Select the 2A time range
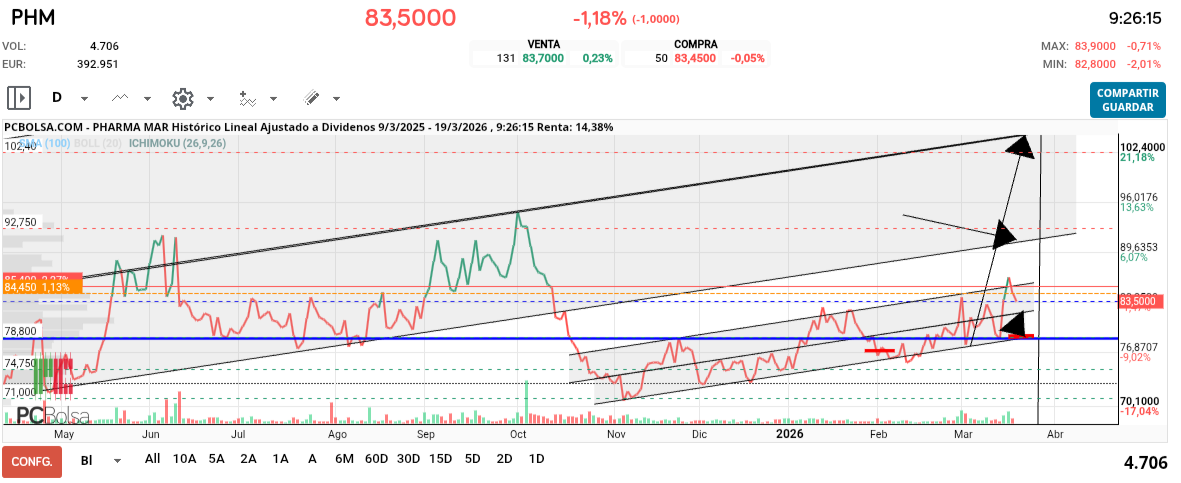Screen dimensions: 1181x483 (249, 458)
